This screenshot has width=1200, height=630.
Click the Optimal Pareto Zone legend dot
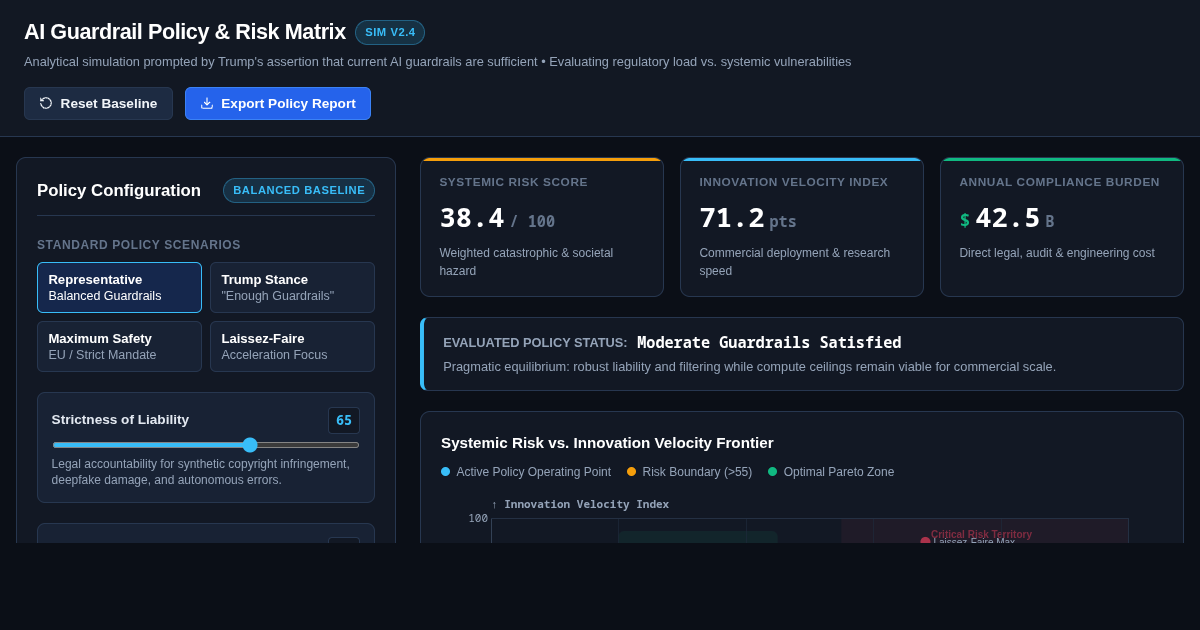[x=773, y=472]
